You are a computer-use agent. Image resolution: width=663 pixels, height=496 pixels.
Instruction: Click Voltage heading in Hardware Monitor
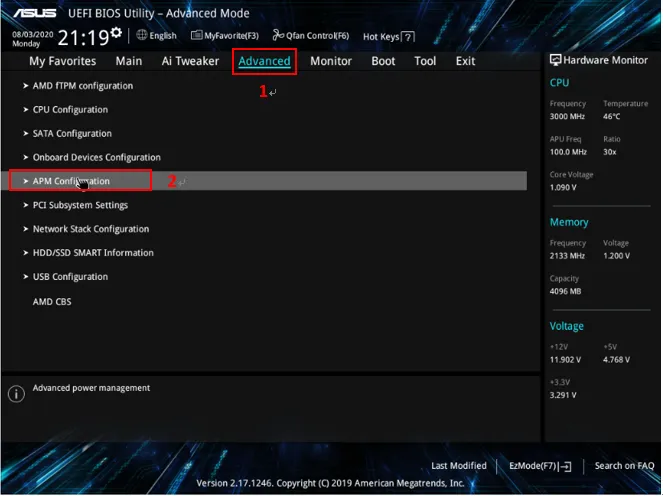567,326
